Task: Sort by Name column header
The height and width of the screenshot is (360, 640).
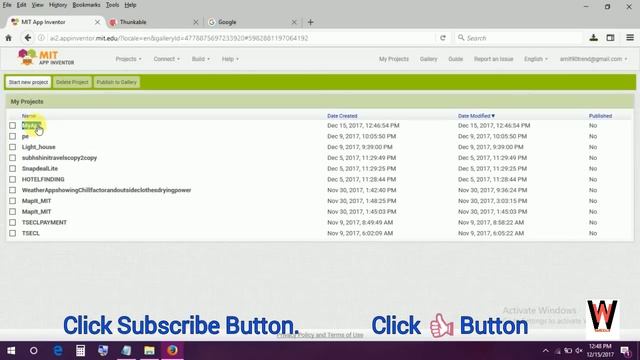Action: point(29,116)
